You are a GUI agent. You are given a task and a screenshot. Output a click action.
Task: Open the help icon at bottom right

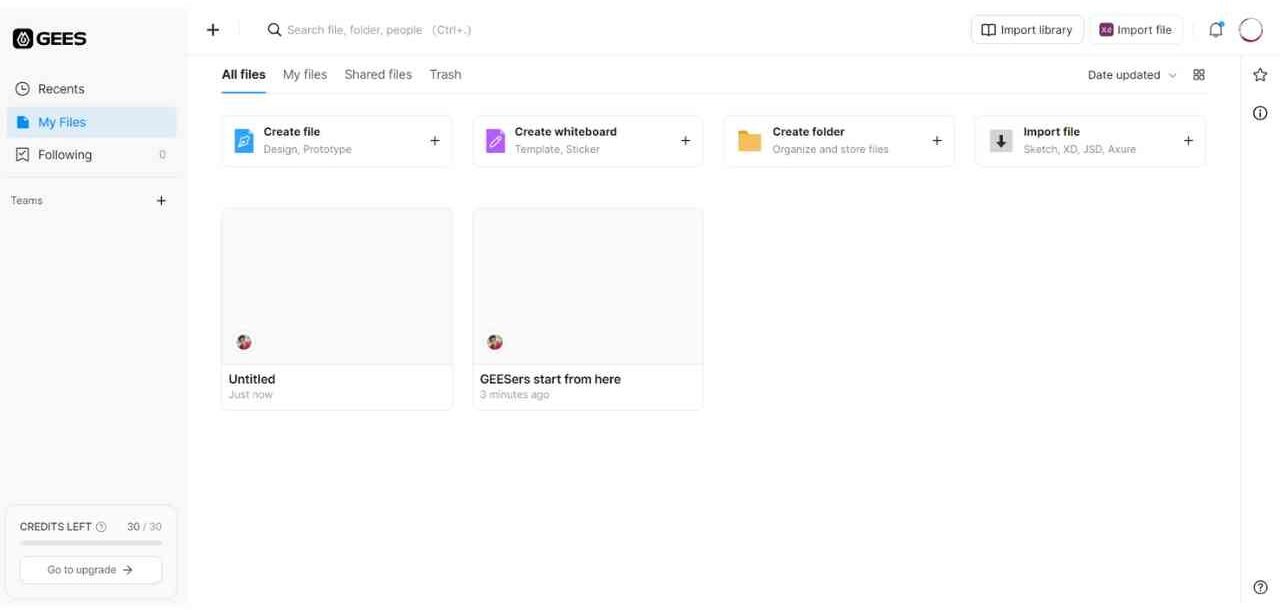[x=1259, y=586]
